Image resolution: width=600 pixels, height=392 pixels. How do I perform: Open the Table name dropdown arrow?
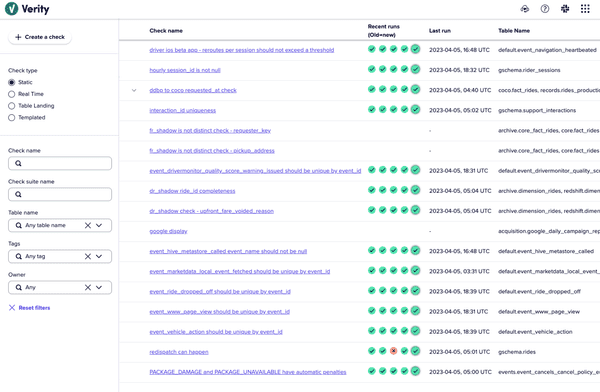click(99, 225)
